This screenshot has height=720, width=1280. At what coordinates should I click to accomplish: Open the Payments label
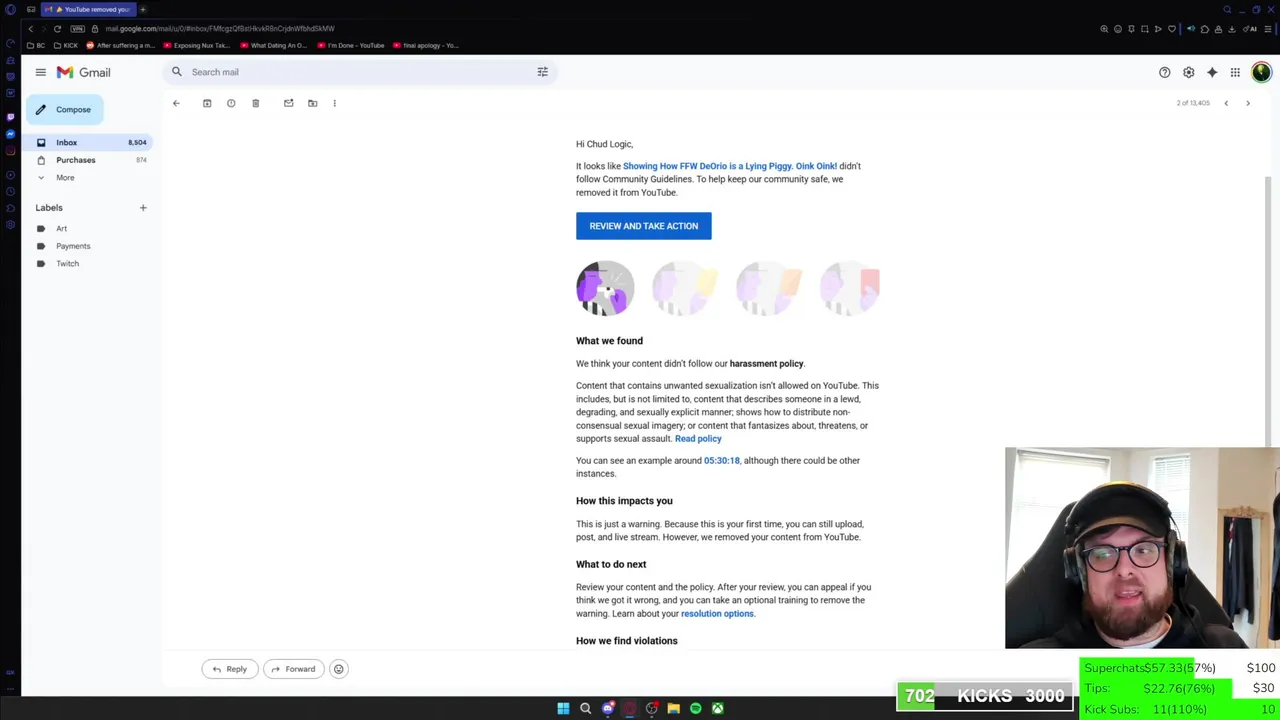tap(72, 246)
